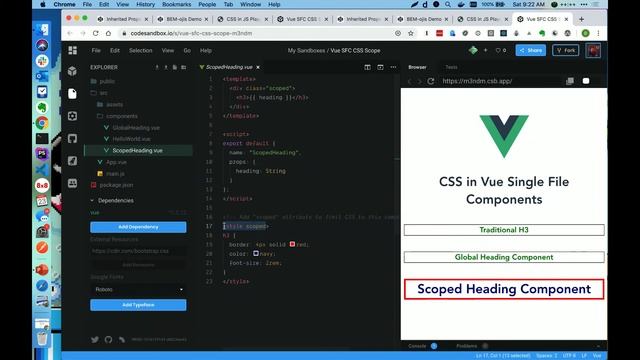This screenshot has width=640, height=360.
Task: Open the Help menu in CodeSandbox
Action: 206,51
